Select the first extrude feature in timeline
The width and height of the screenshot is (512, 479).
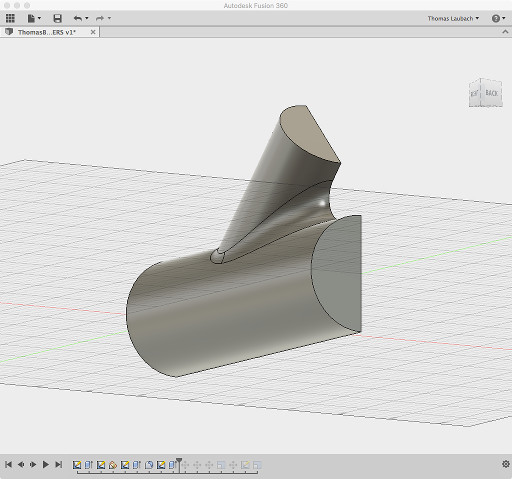[89, 465]
